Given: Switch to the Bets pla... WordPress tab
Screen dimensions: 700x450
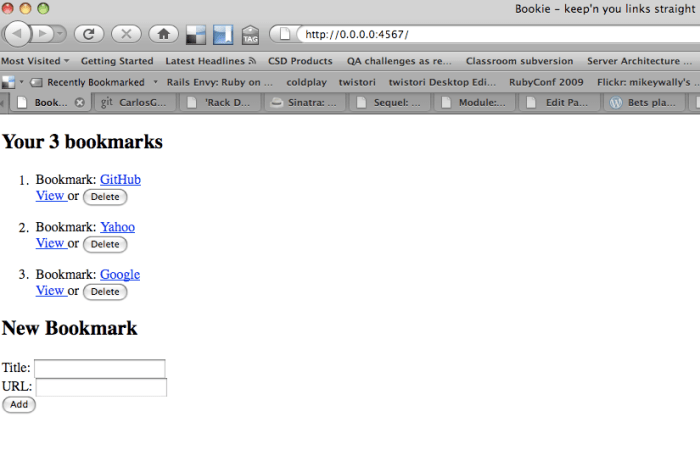Looking at the screenshot, I should 644,103.
